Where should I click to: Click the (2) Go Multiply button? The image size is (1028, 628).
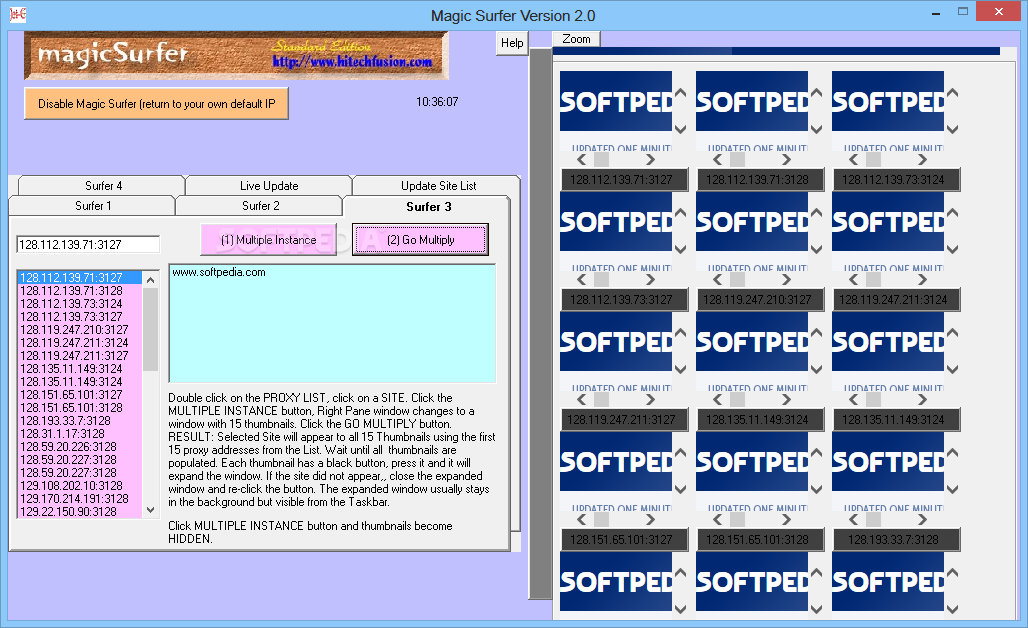[420, 240]
